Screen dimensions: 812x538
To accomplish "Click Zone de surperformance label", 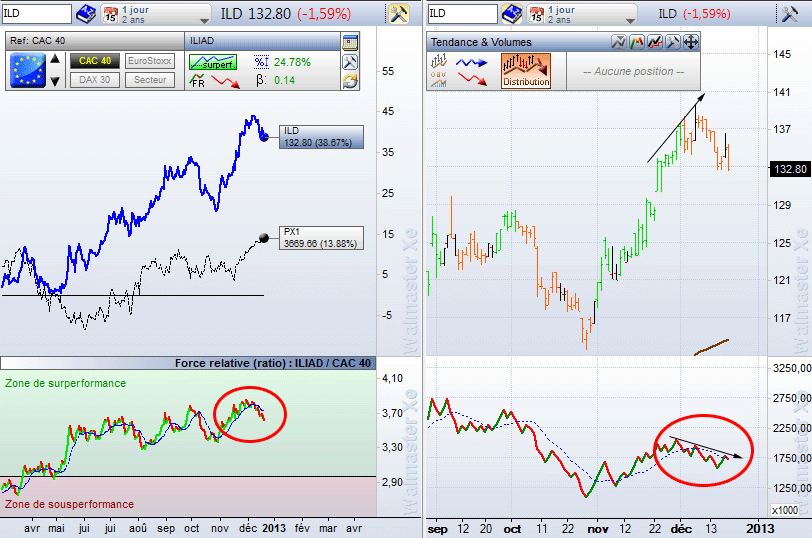I will point(65,383).
